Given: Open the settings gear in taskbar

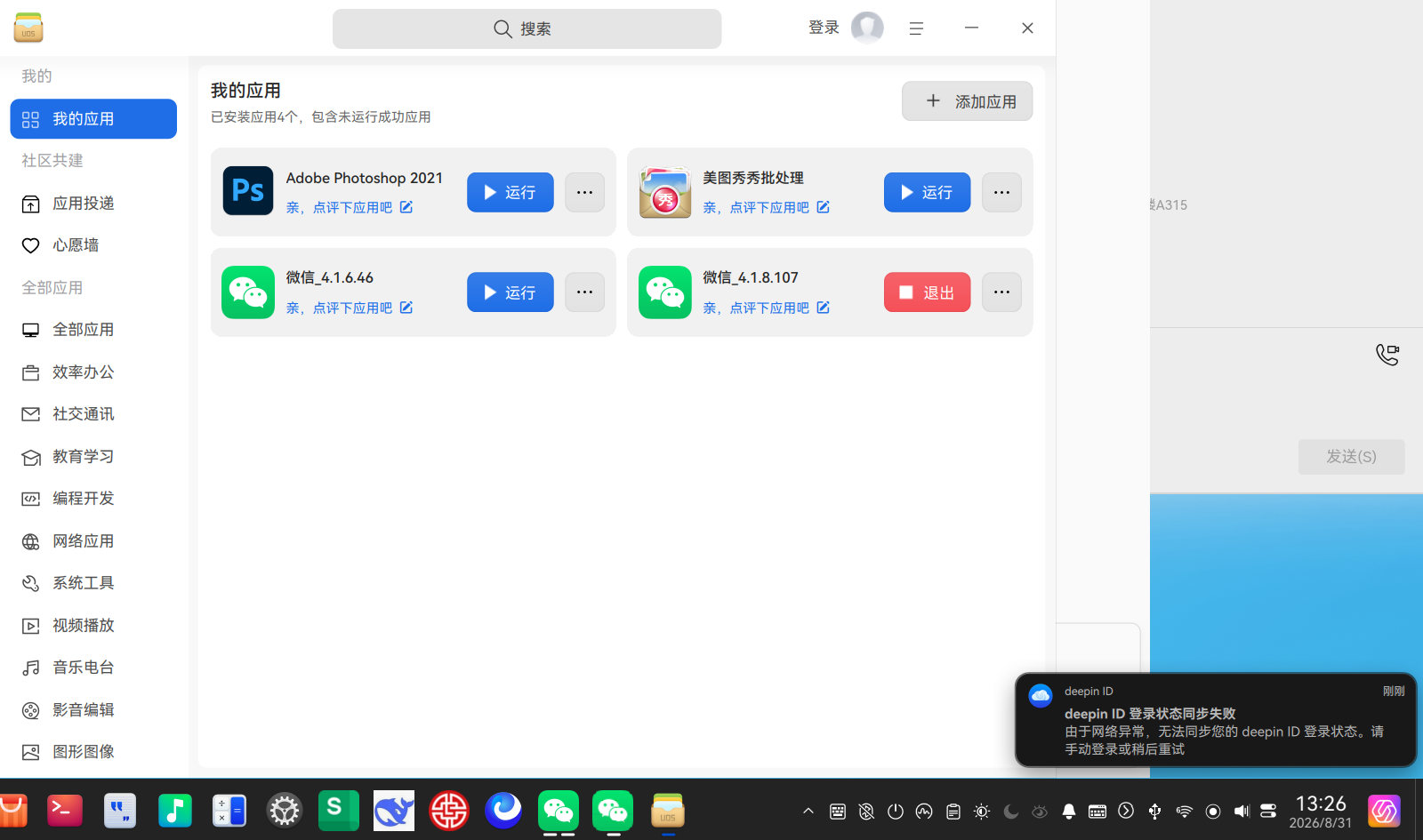Looking at the screenshot, I should pos(285,811).
